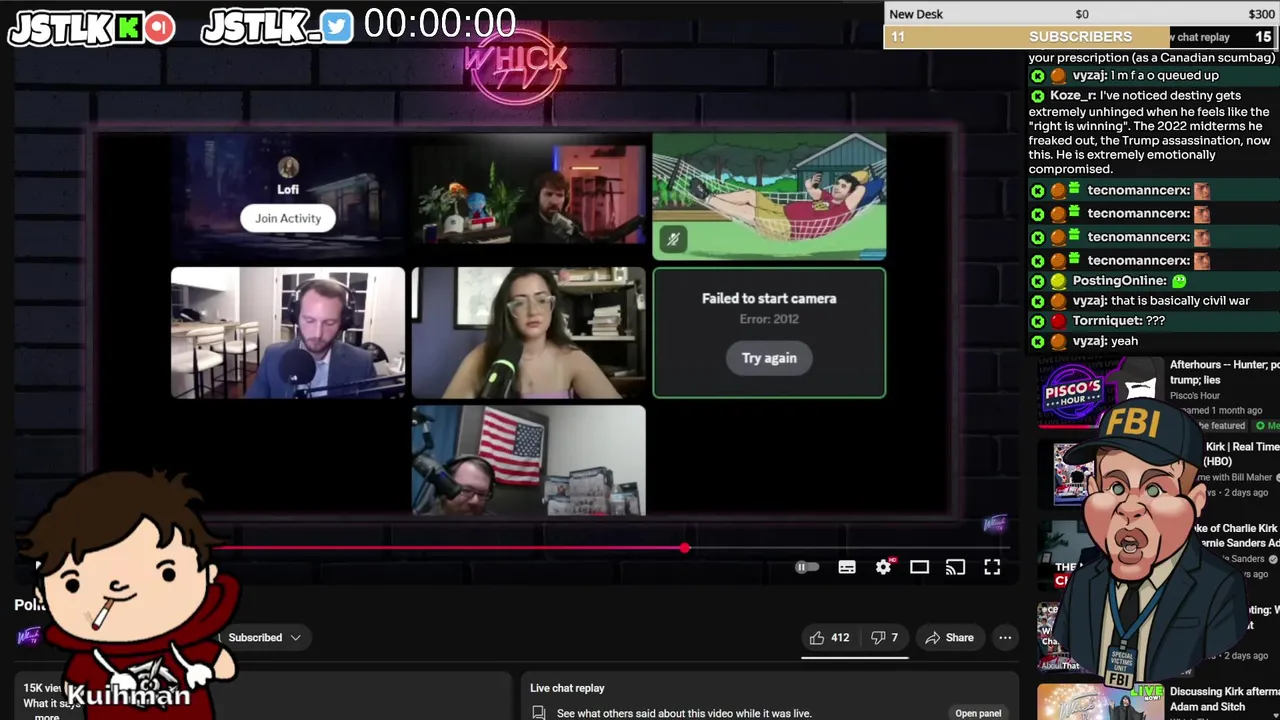This screenshot has height=720, width=1280.
Task: Click the yellow badge beside PostingOnline
Action: 1058,281
